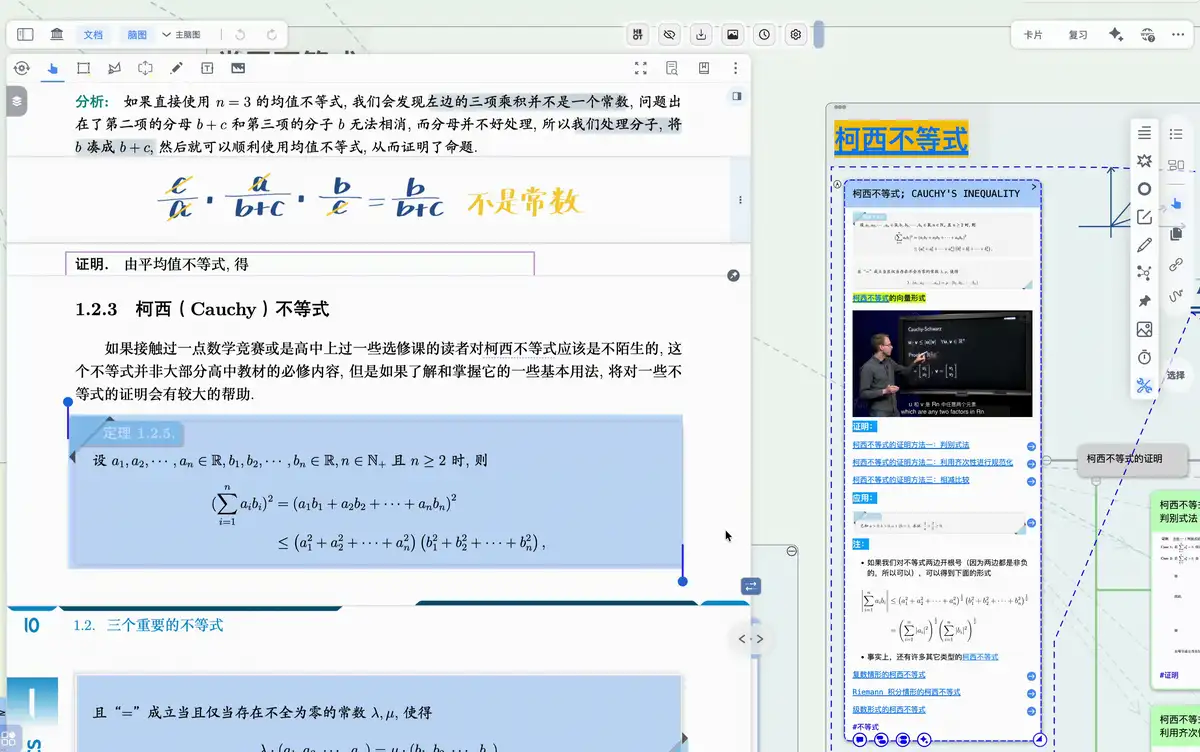Screen dimensions: 1200x752
Task: Open document search icon
Action: 672,68
